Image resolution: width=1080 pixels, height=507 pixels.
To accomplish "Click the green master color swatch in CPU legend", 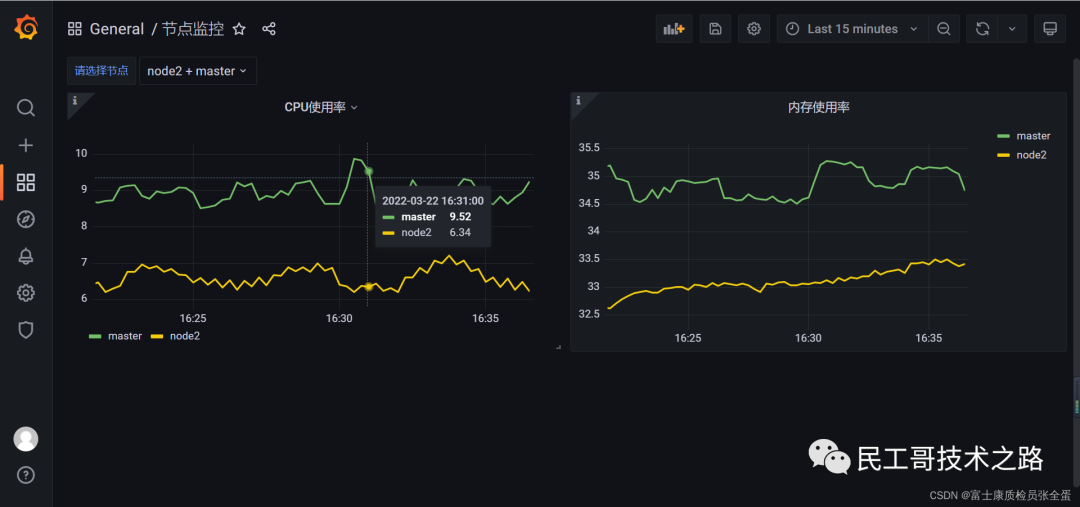I will (95, 337).
